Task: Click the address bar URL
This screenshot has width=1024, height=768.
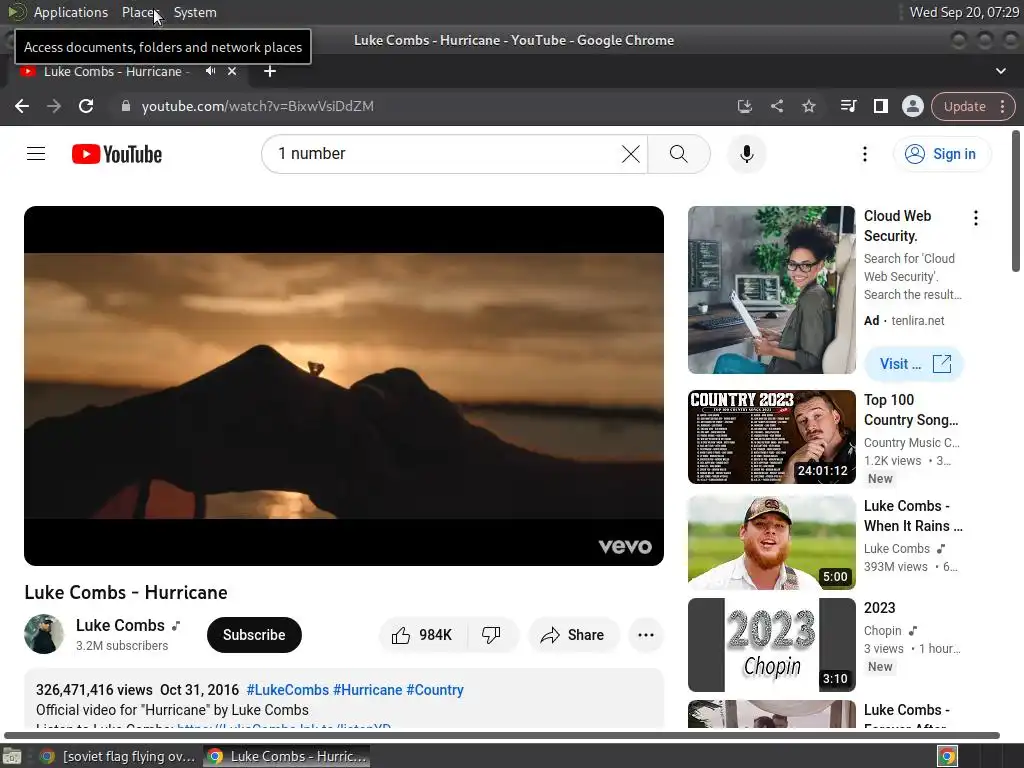Action: pyautogui.click(x=257, y=106)
